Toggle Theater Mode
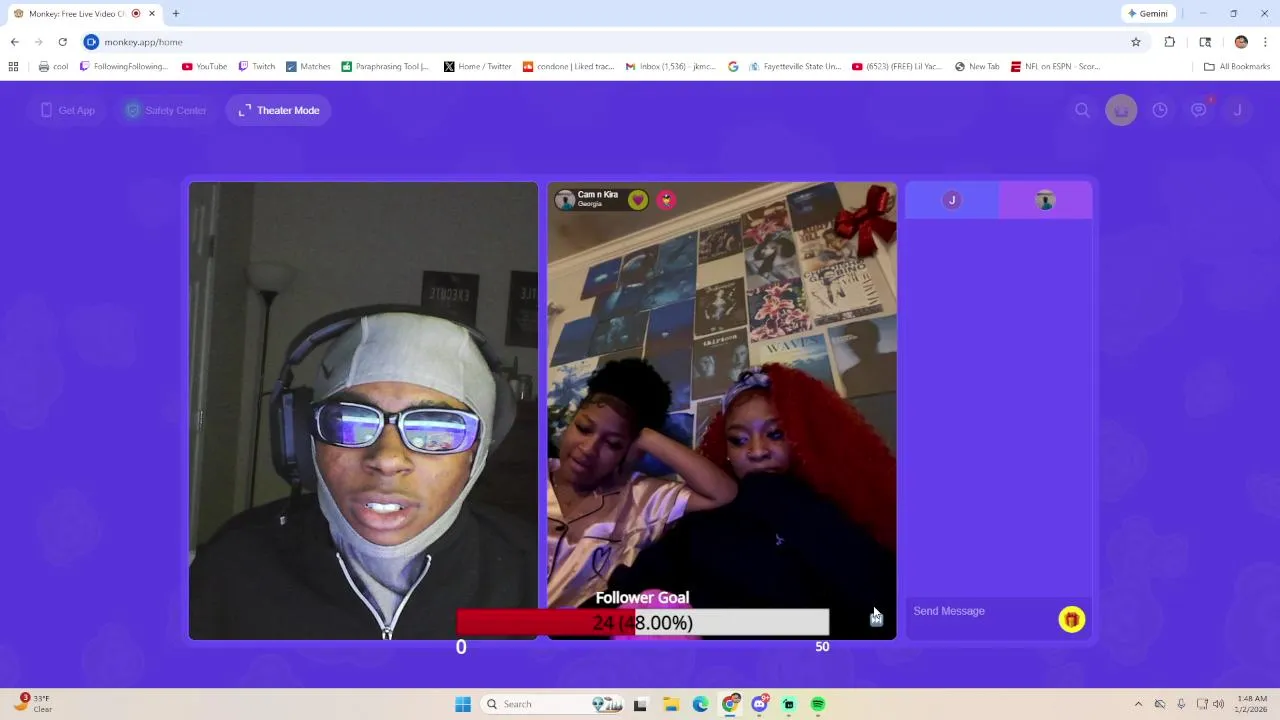Image resolution: width=1280 pixels, height=720 pixels. (x=279, y=110)
